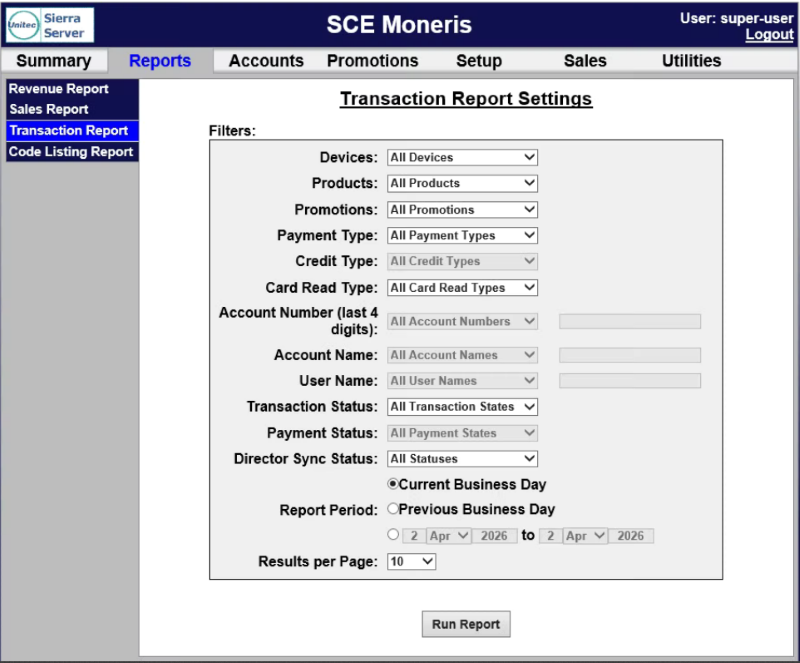Click the Account Number text input field
This screenshot has height=663, width=800.
pyautogui.click(x=630, y=322)
